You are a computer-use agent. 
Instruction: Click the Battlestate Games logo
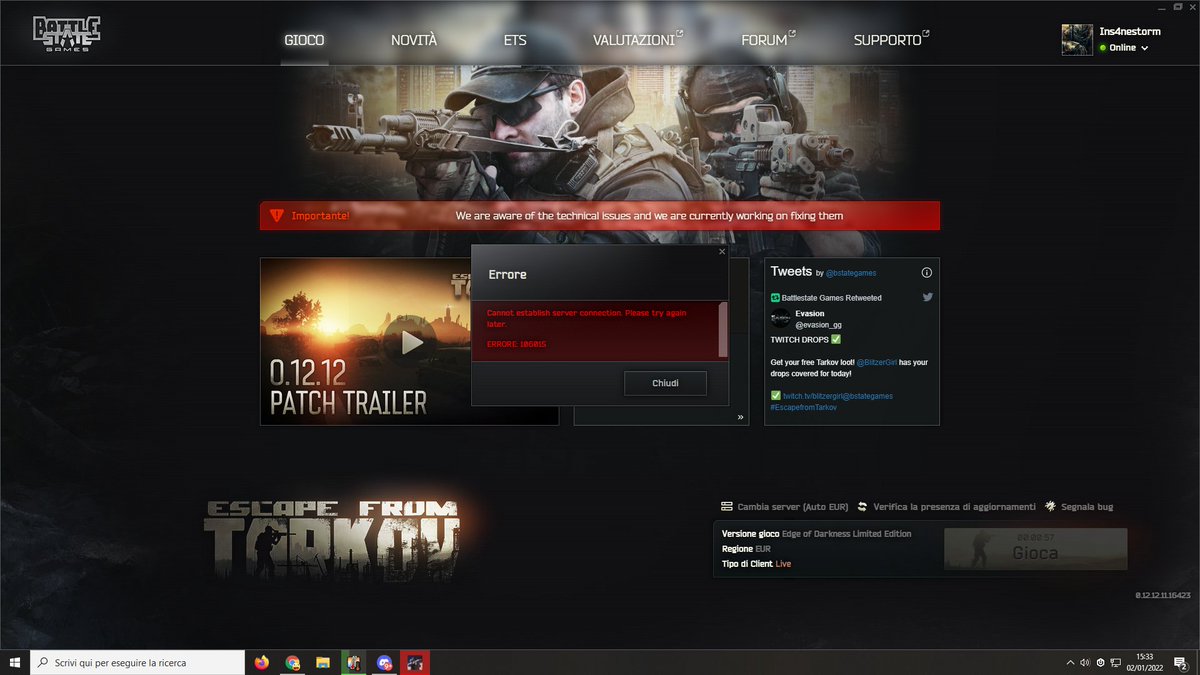click(x=66, y=35)
